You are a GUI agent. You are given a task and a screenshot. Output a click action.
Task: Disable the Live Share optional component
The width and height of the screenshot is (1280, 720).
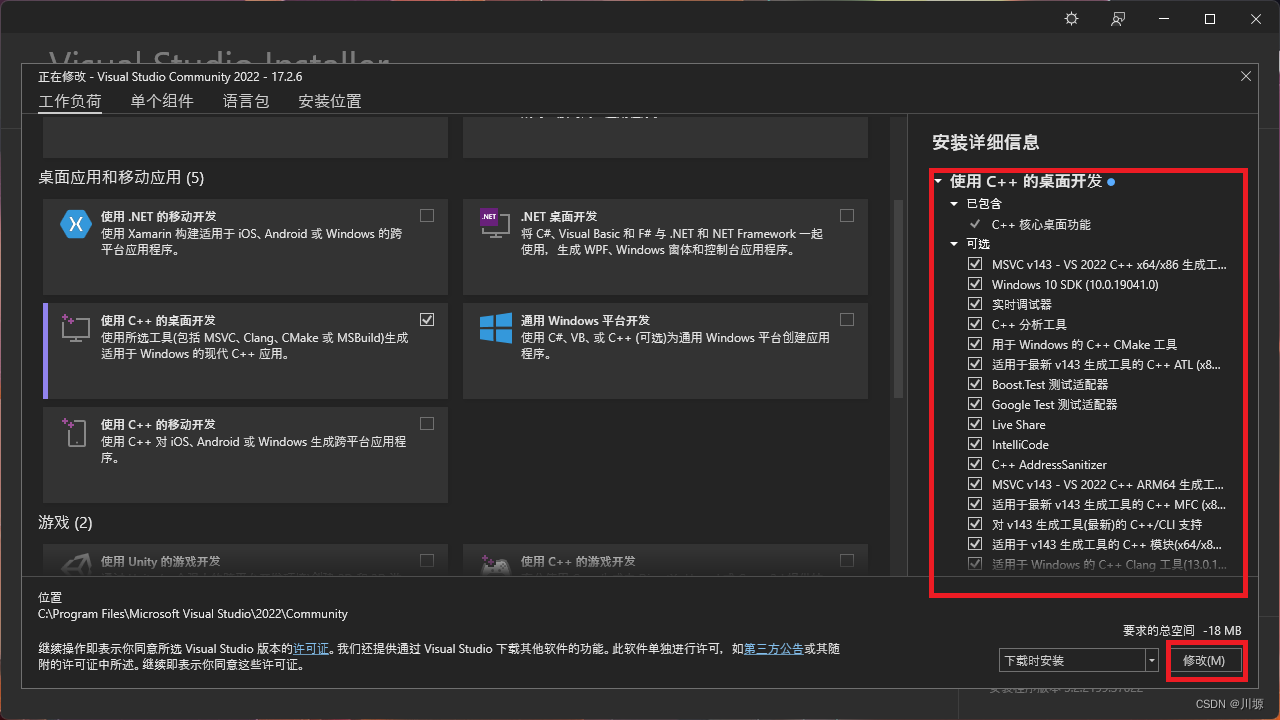975,423
